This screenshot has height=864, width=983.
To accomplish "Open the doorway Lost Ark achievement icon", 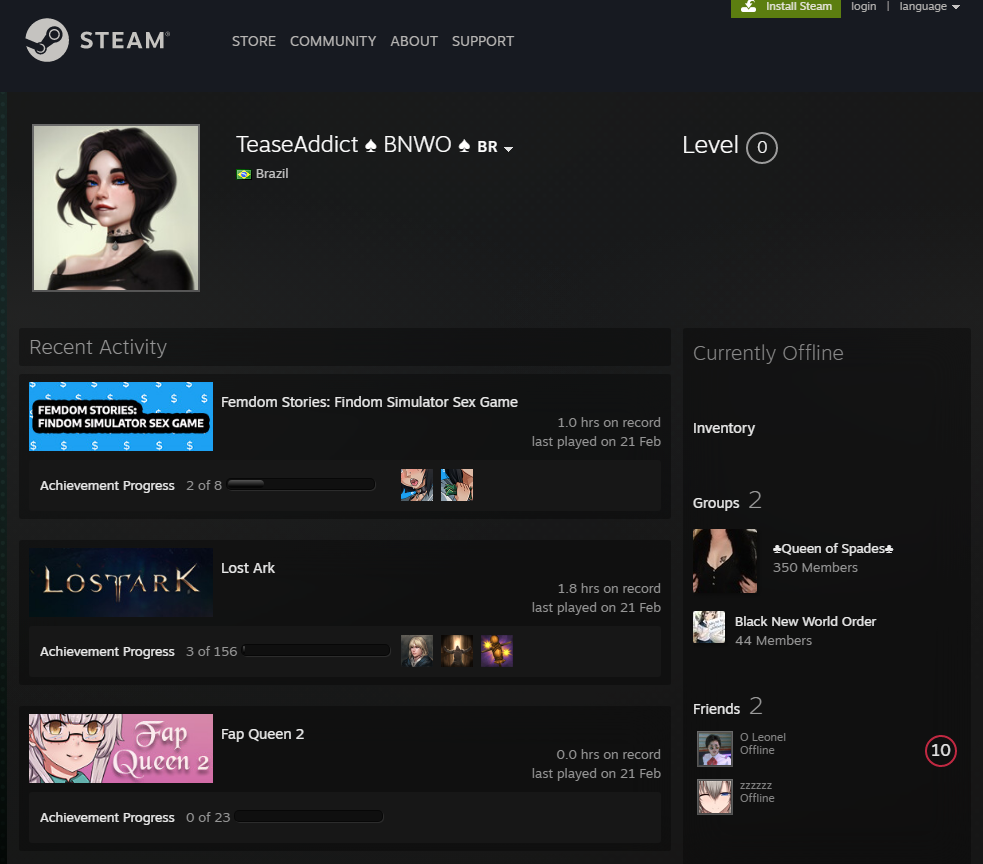I will [457, 651].
